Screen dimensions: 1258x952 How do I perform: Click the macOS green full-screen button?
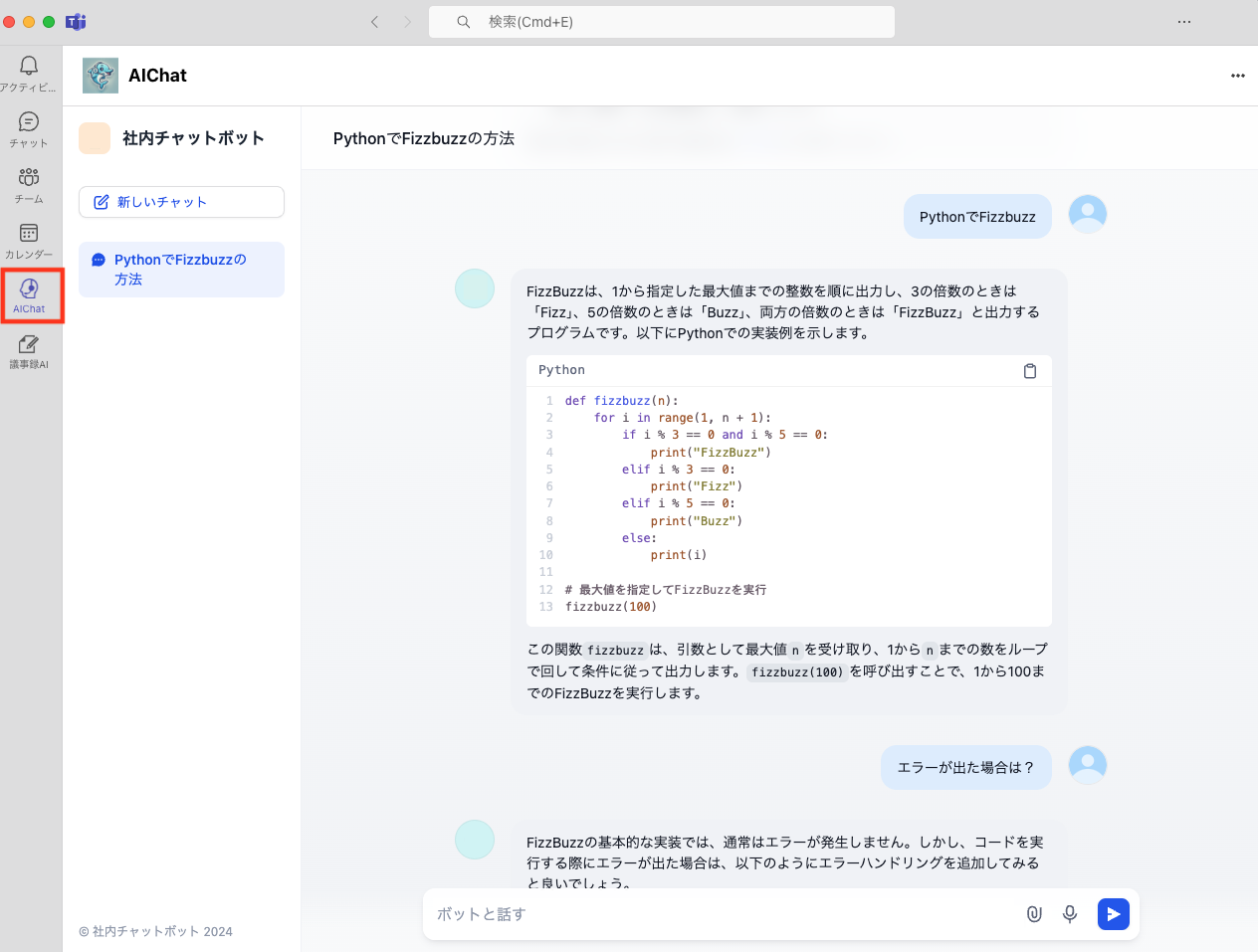pyautogui.click(x=49, y=22)
